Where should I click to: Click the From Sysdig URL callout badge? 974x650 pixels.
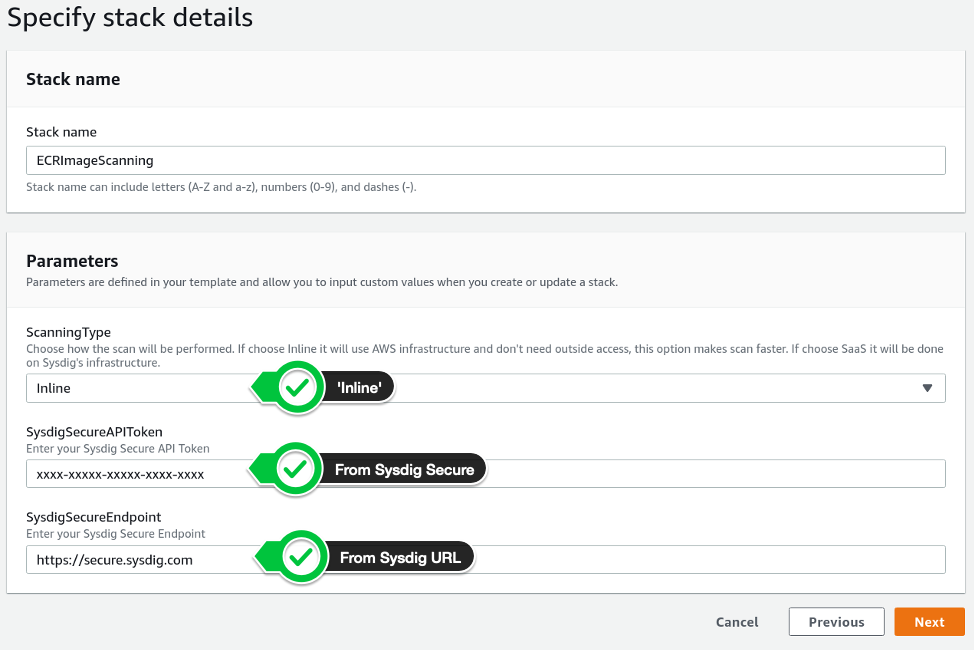tap(400, 557)
